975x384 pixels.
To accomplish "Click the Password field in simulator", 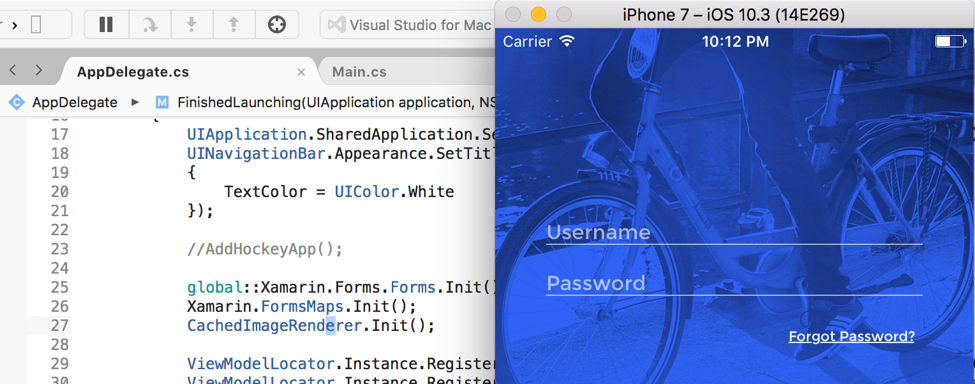I will [734, 283].
